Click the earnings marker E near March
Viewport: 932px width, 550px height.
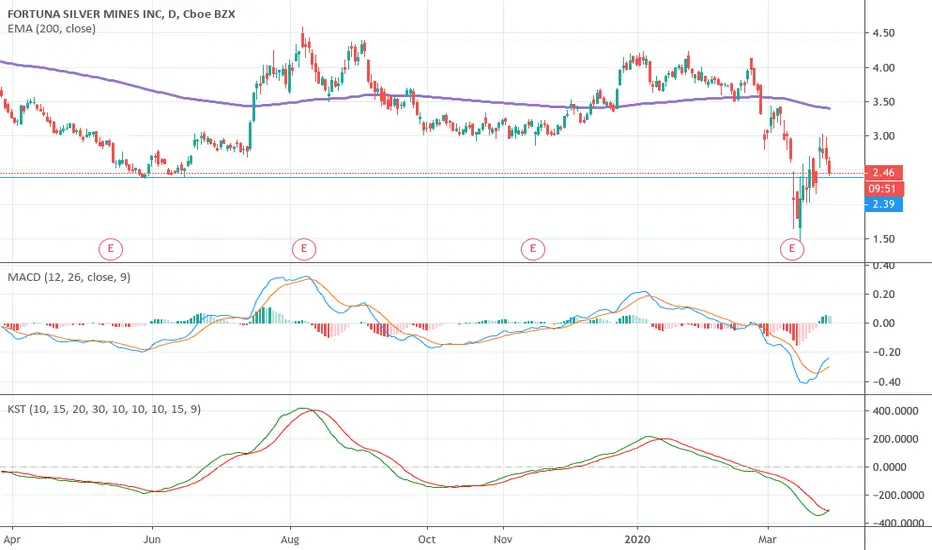tap(792, 249)
